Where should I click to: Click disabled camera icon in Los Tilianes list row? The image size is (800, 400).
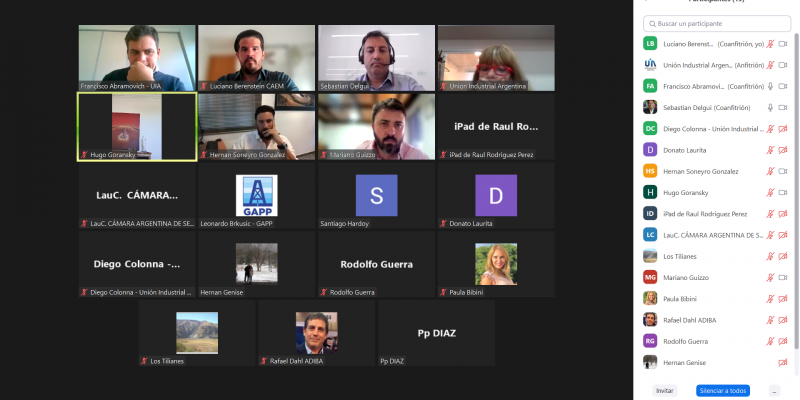pyautogui.click(x=783, y=256)
